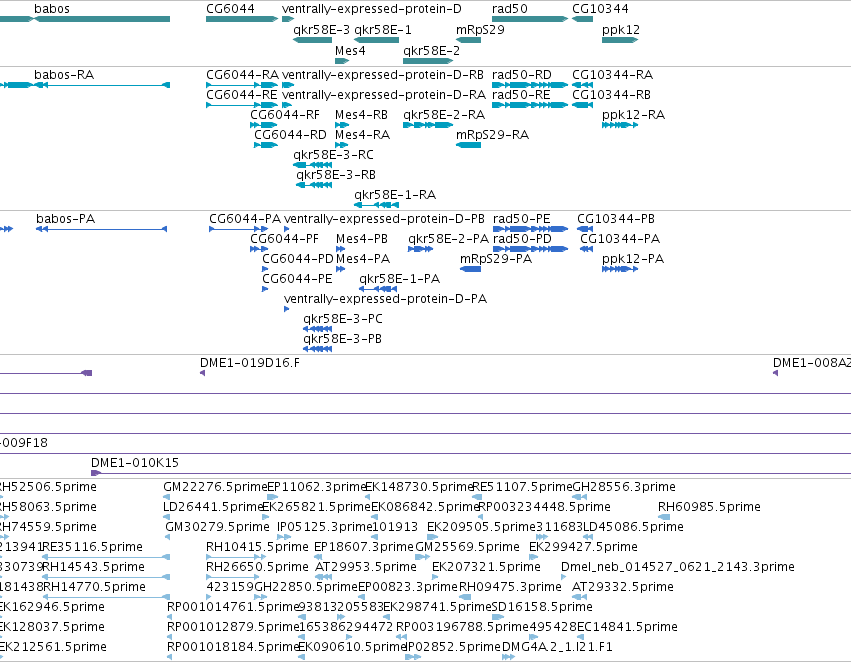Screen dimensions: 851x662
Task: Select the AT29332.5prime EST label
Action: (623, 588)
